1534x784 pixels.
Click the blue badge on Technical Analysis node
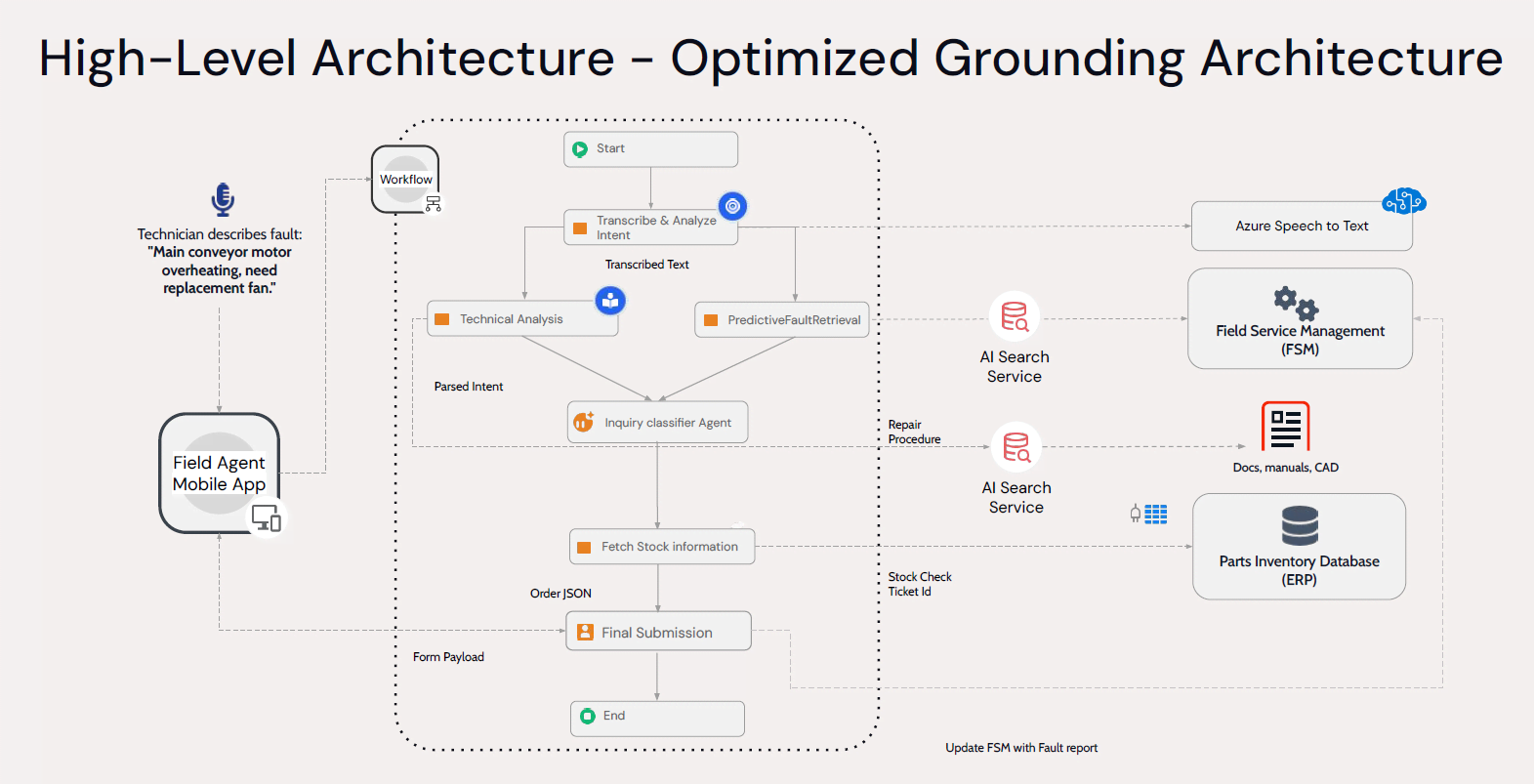coord(610,301)
